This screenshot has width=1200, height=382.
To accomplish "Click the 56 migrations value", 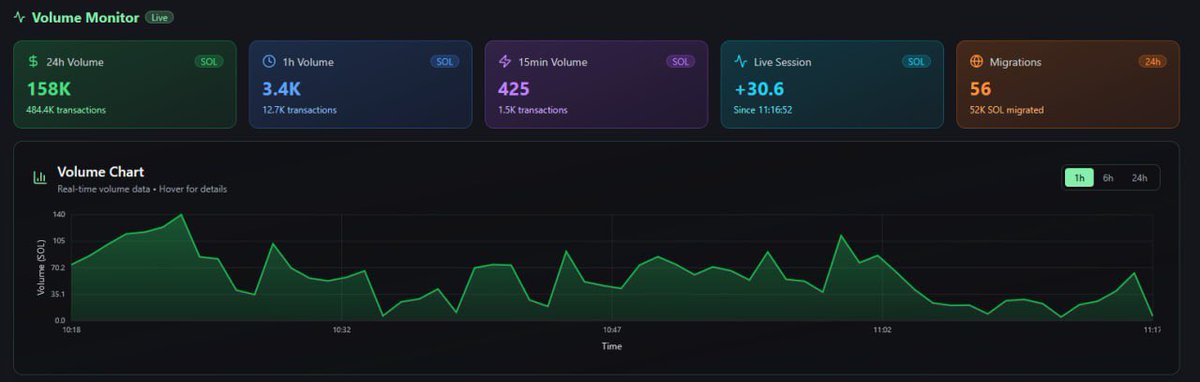I will 981,89.
